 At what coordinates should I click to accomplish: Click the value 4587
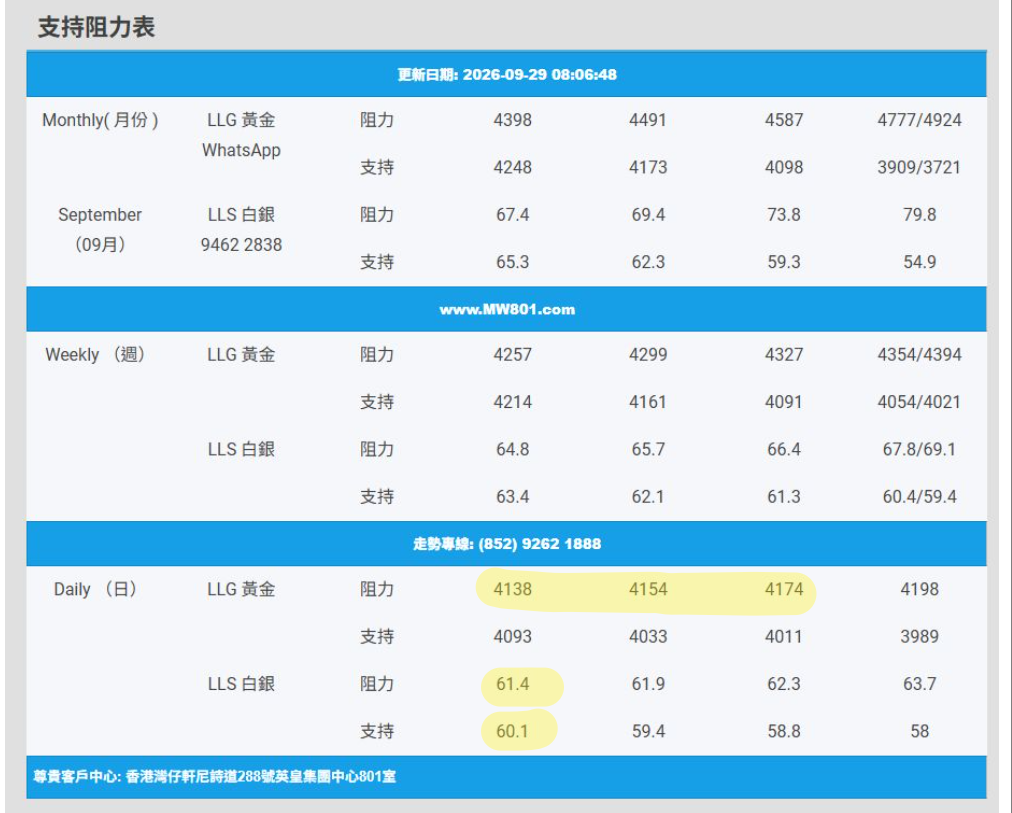pyautogui.click(x=784, y=120)
